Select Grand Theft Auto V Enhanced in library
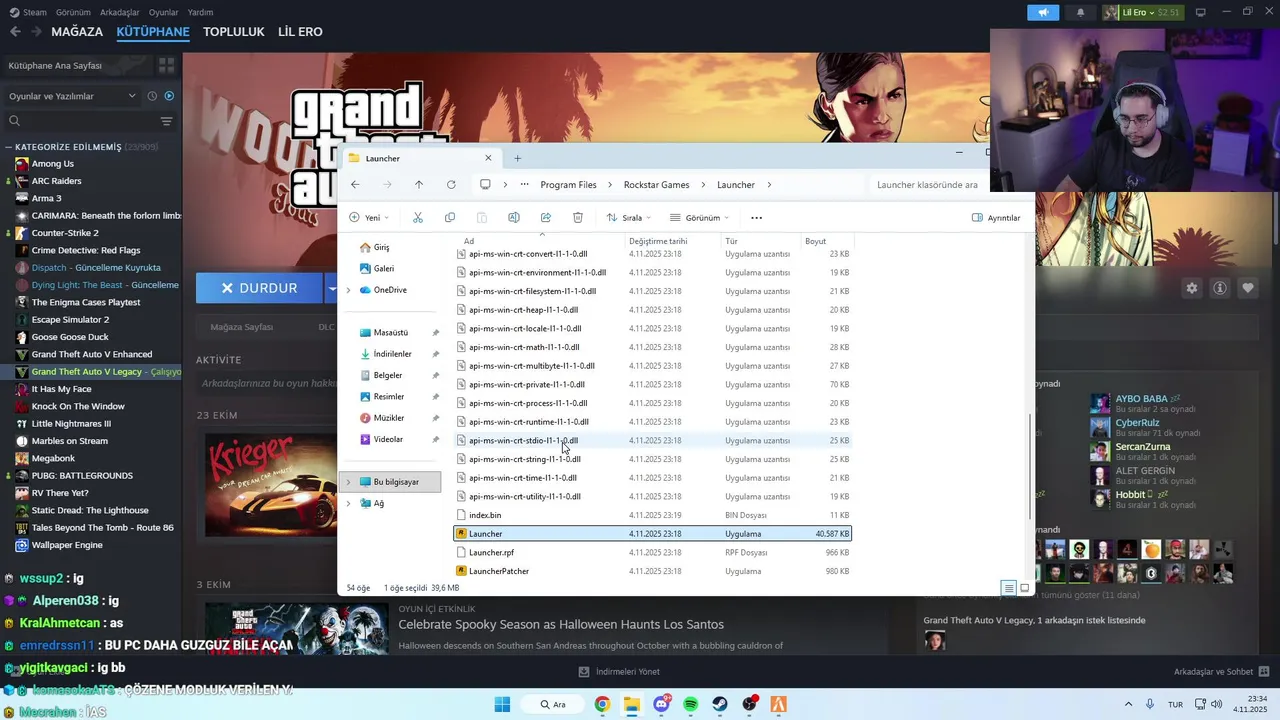Viewport: 1280px width, 720px height. (x=91, y=354)
